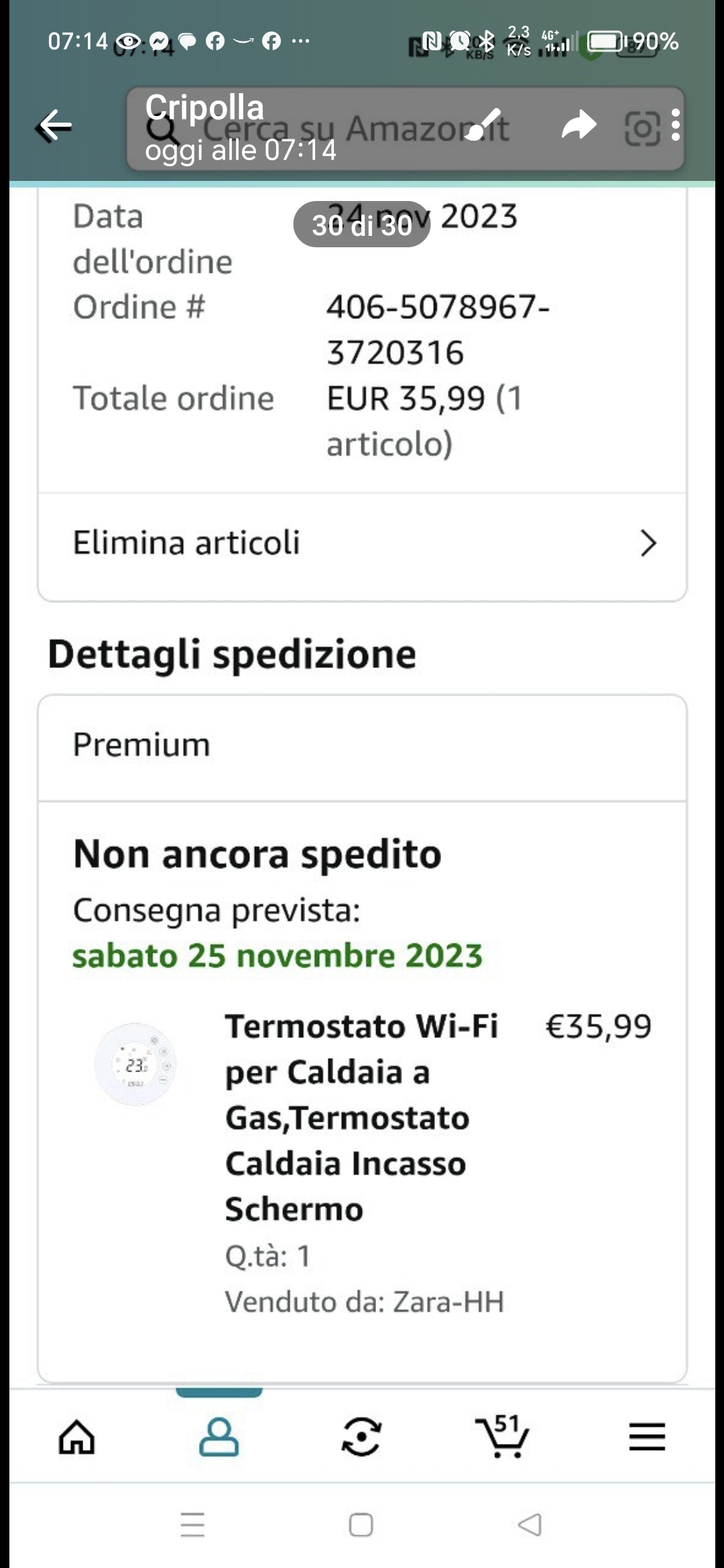The image size is (724, 1568).
Task: Open the shopping cart with 51 items
Action: point(502,1437)
